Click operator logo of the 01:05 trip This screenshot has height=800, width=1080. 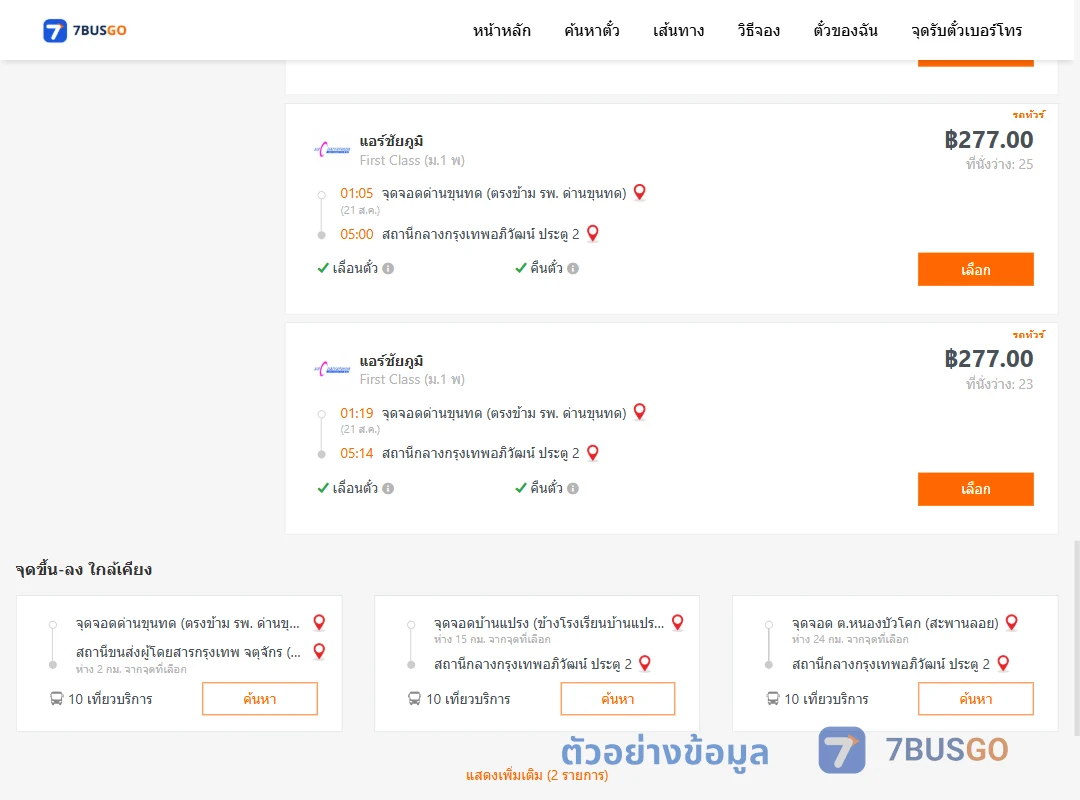pyautogui.click(x=332, y=149)
